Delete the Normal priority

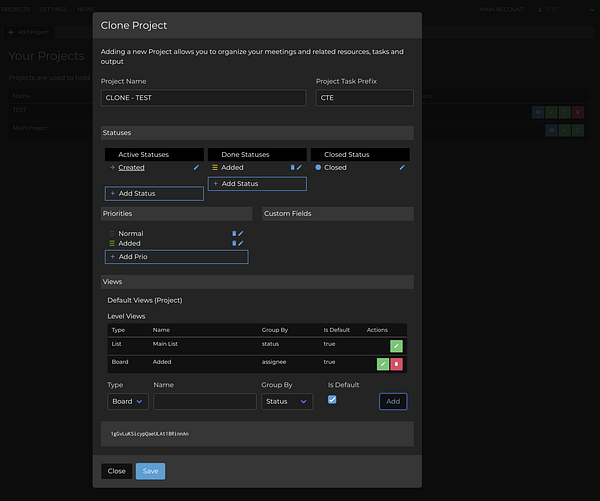(x=235, y=233)
